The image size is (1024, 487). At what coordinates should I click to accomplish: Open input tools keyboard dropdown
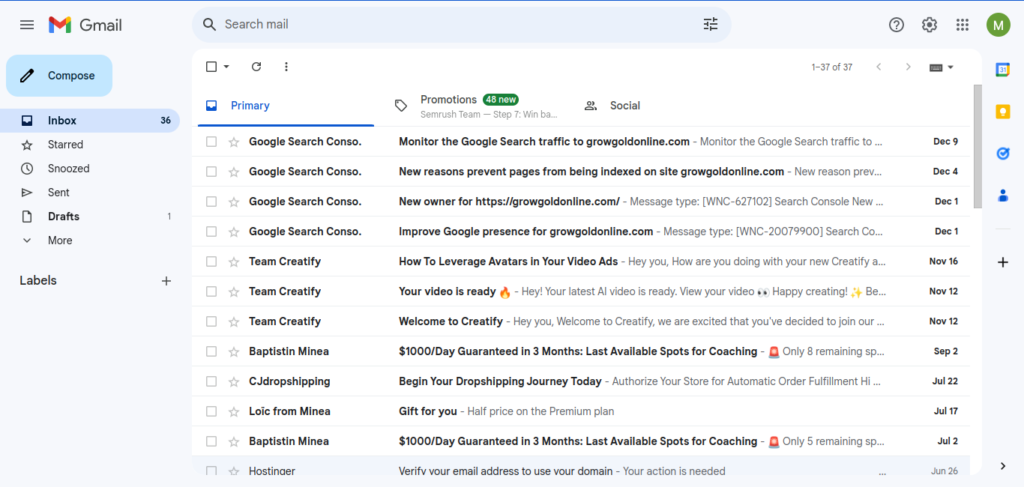coord(941,67)
